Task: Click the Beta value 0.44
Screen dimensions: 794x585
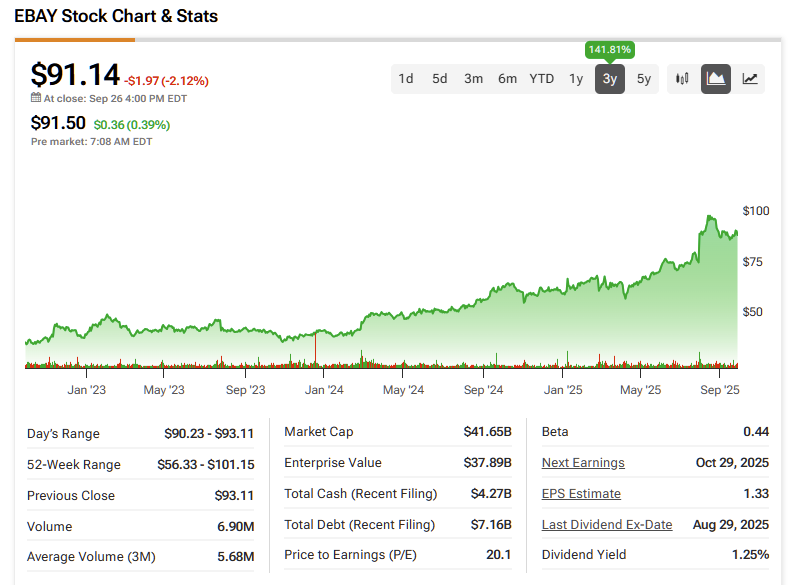Action: [x=756, y=432]
